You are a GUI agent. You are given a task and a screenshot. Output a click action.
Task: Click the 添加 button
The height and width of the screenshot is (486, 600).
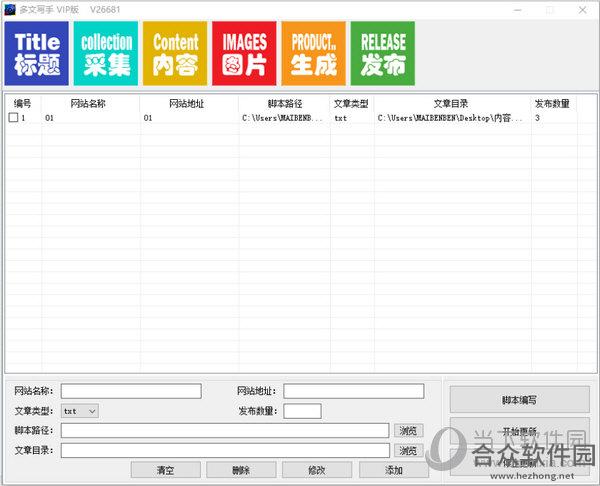tap(394, 470)
